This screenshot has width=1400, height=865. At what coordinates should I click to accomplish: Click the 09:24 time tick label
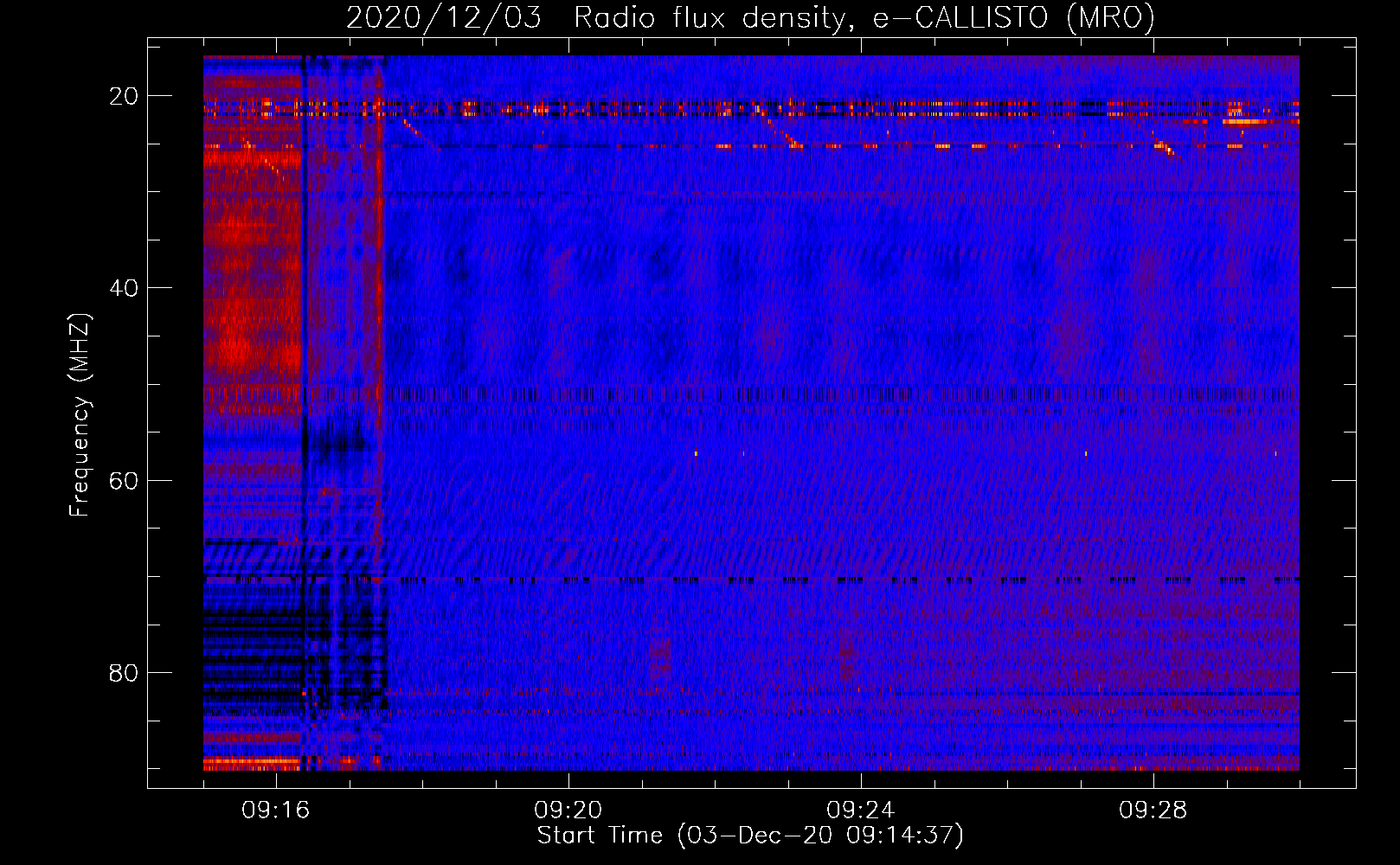tap(861, 811)
